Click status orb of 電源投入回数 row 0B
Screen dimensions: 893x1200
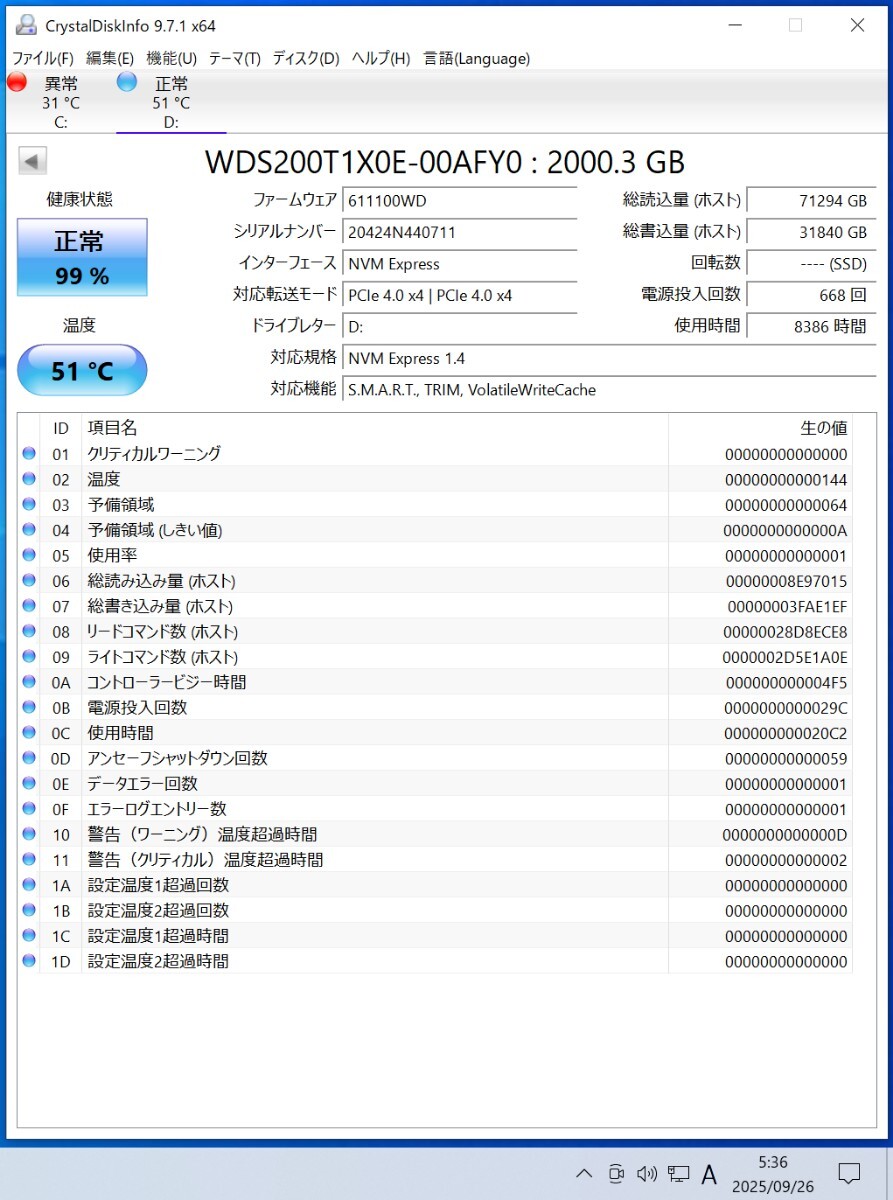(29, 707)
